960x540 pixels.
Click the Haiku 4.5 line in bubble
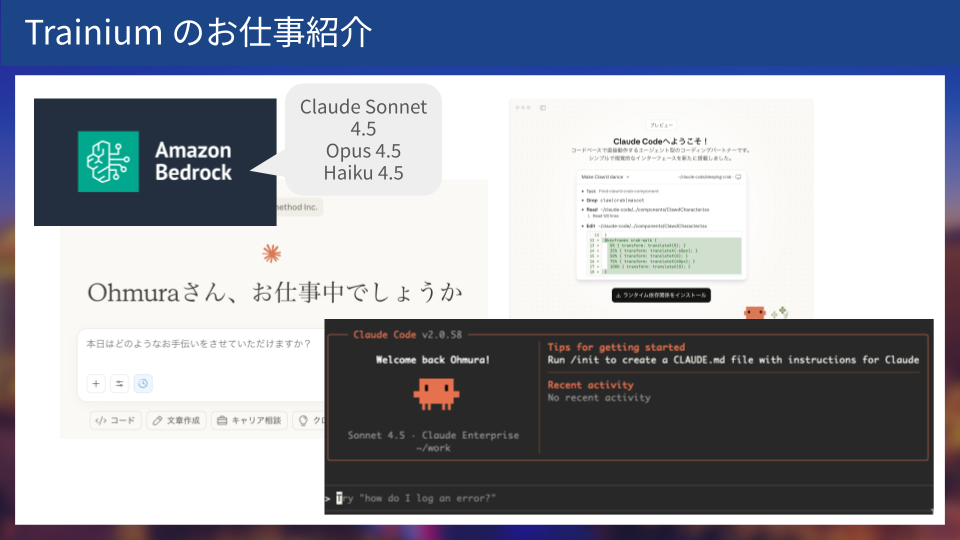[x=363, y=173]
